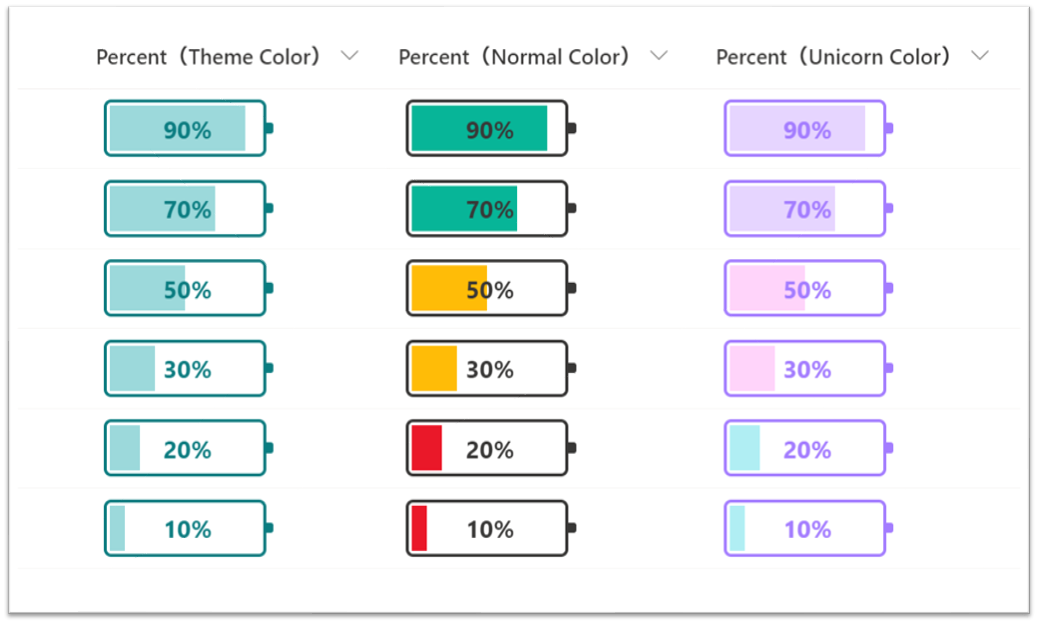Click the Percent (Theme Color) column header text
This screenshot has width=1038, height=624.
point(208,57)
